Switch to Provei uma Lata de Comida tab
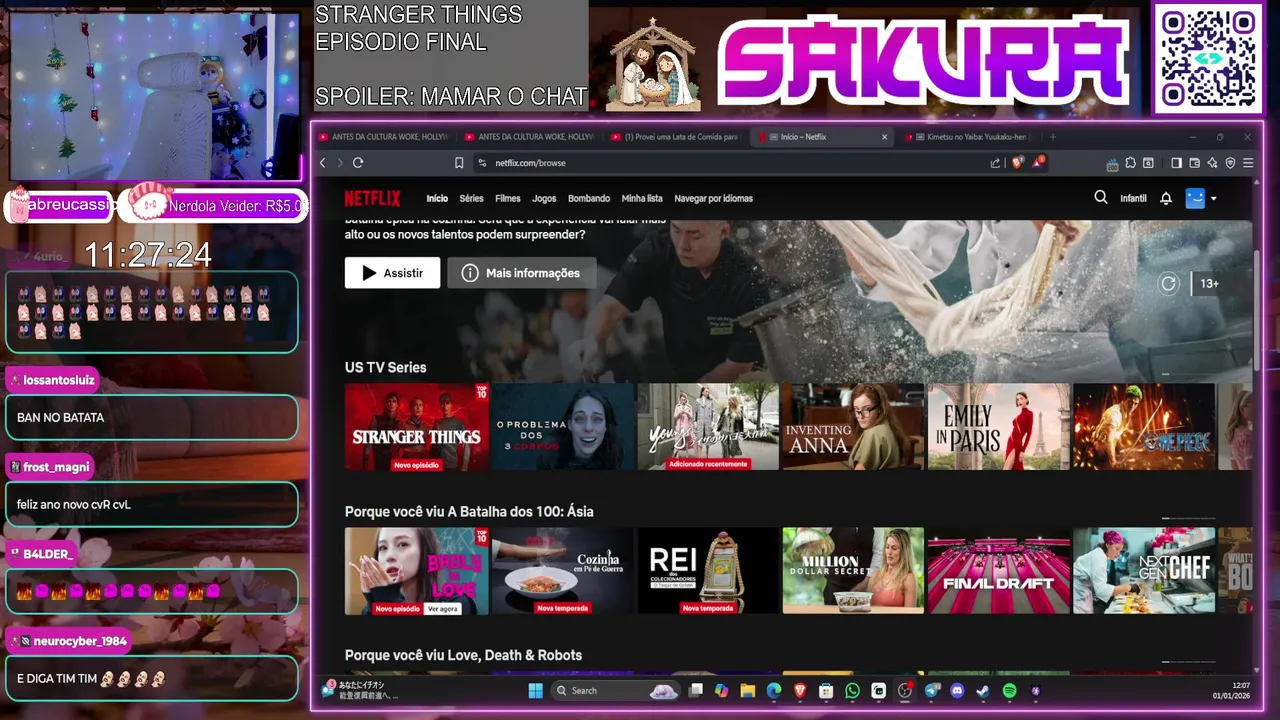This screenshot has width=1280, height=720. (677, 137)
